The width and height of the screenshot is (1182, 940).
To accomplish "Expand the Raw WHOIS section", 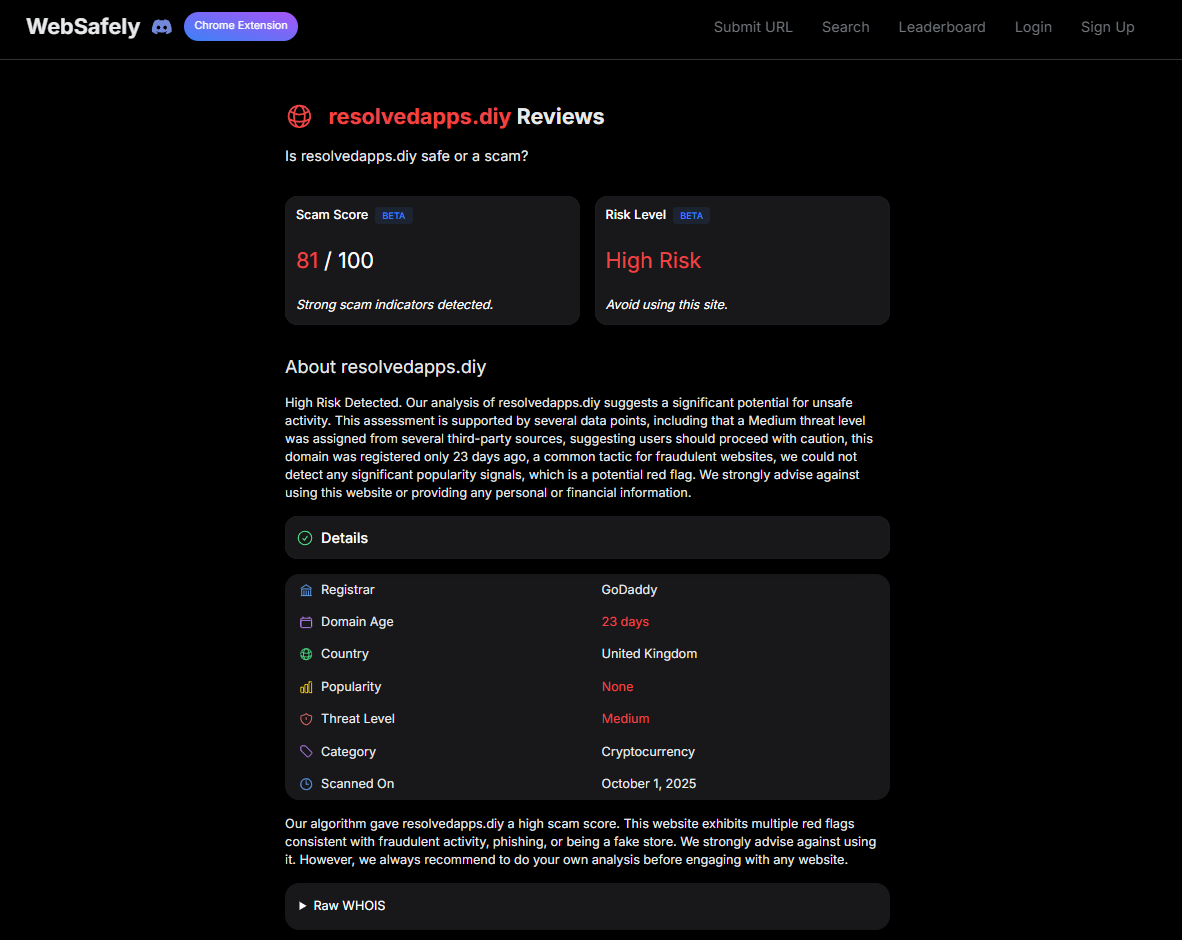I will coord(349,906).
